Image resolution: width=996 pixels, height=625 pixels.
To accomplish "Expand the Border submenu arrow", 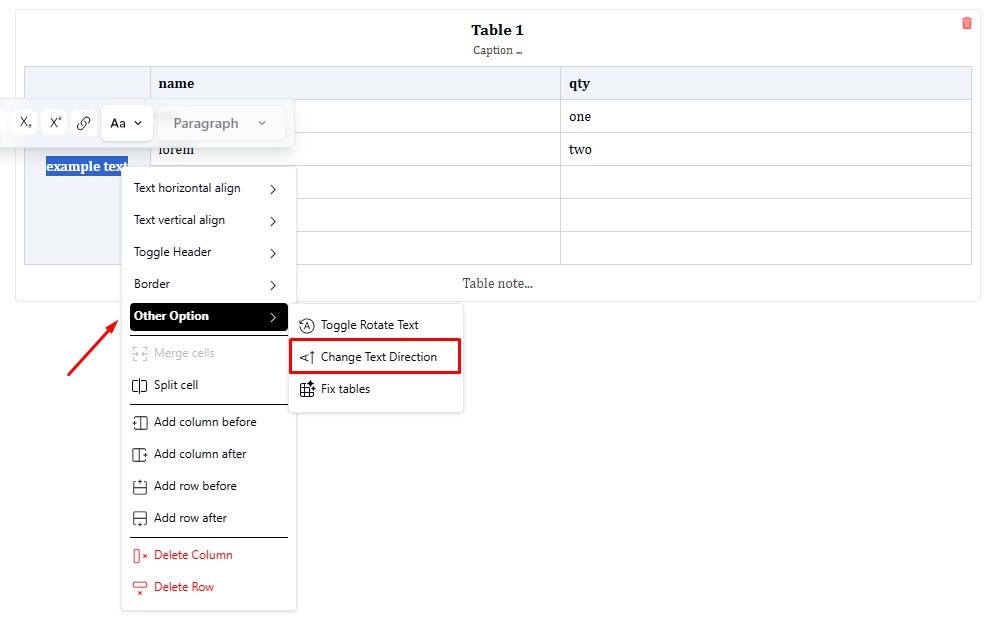I will (273, 285).
